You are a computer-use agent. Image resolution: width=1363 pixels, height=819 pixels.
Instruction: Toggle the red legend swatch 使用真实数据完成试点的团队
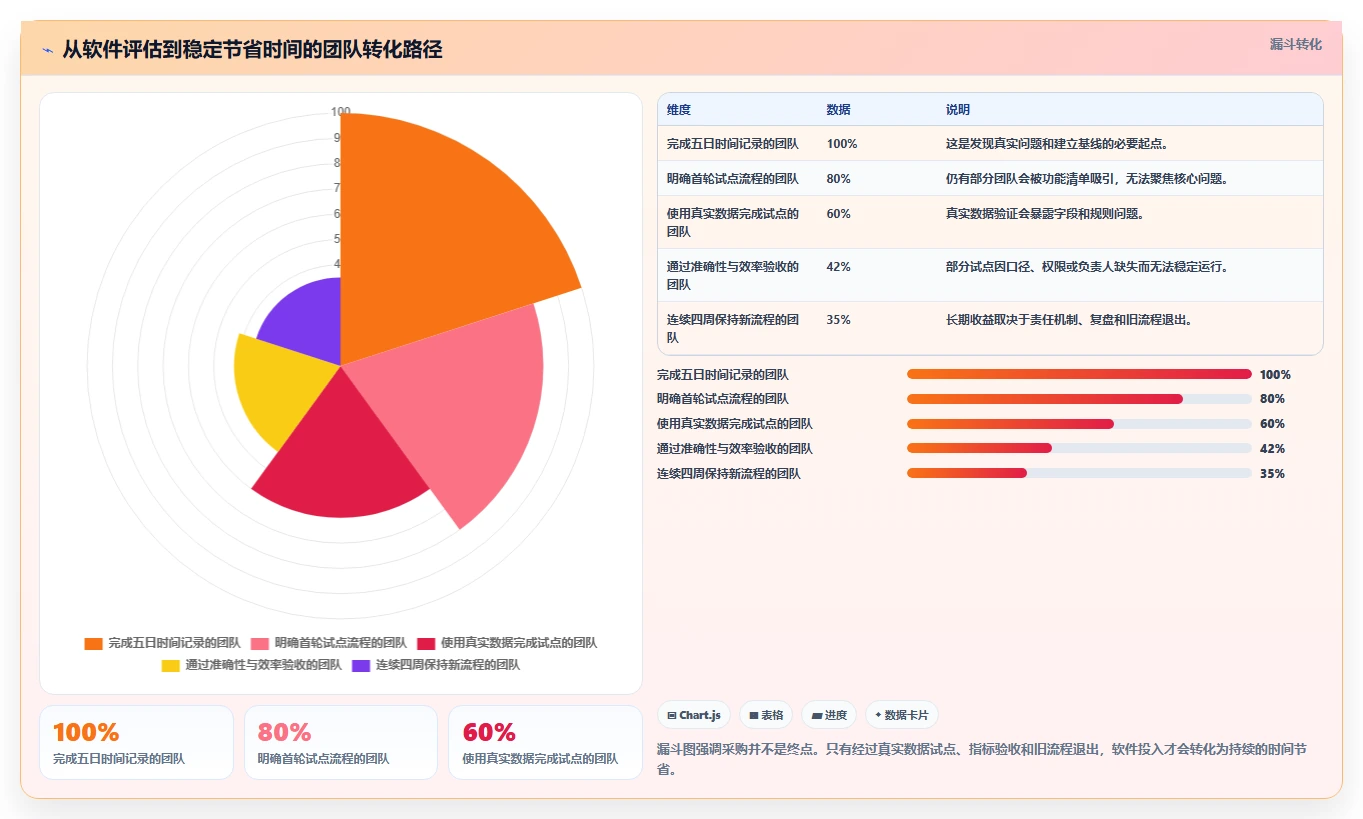[x=426, y=643]
